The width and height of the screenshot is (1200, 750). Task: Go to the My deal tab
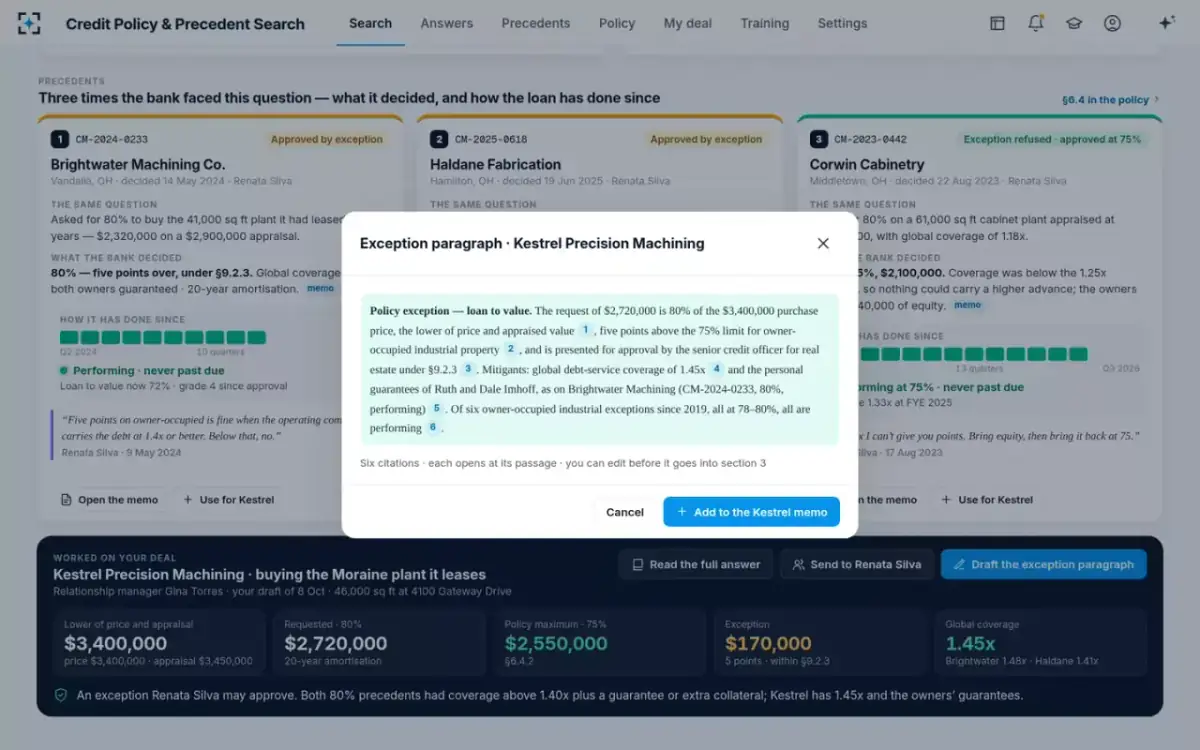click(x=688, y=23)
